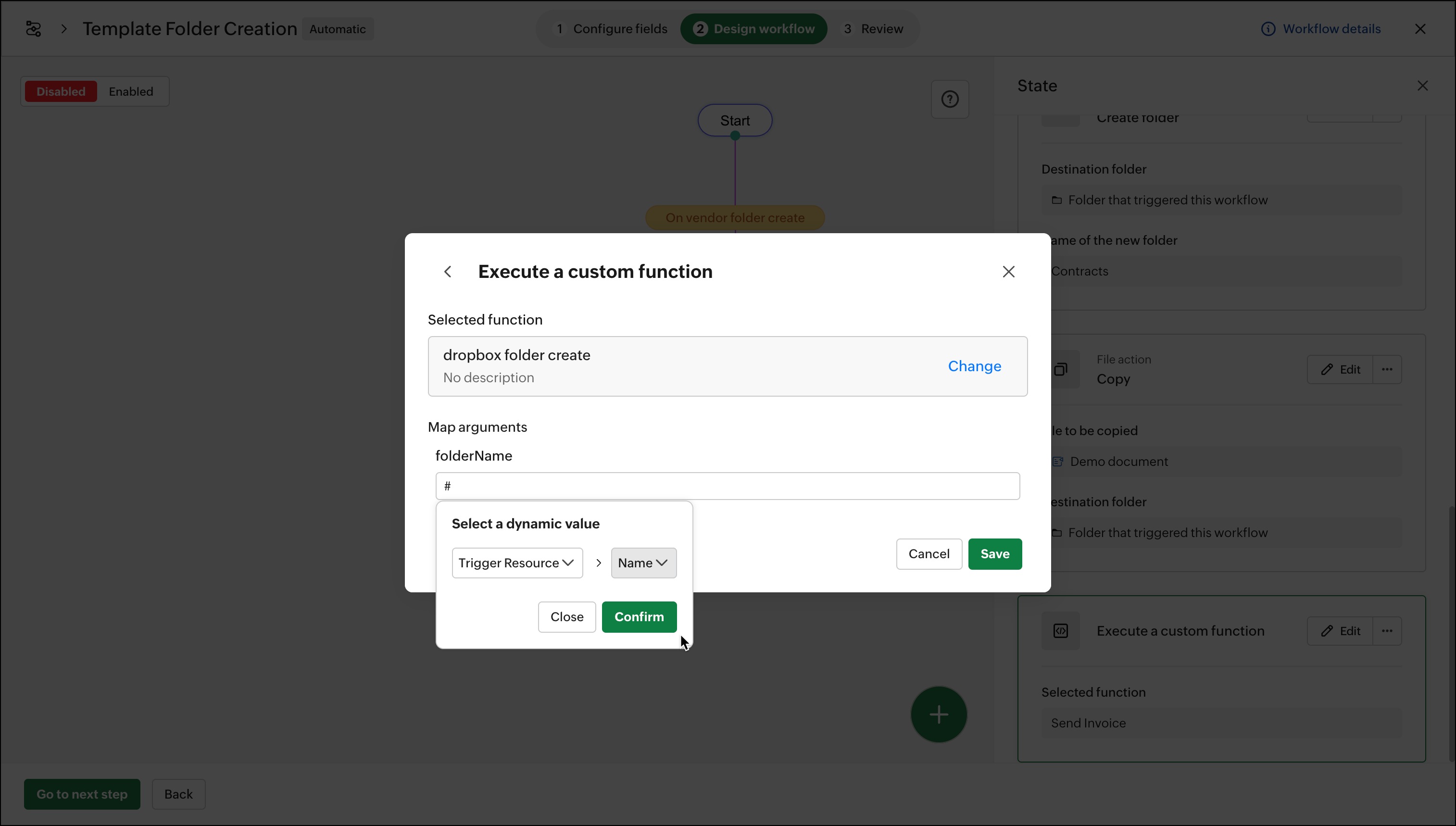The height and width of the screenshot is (826, 1456).
Task: Open the Trigger Resource dropdown
Action: tap(517, 563)
